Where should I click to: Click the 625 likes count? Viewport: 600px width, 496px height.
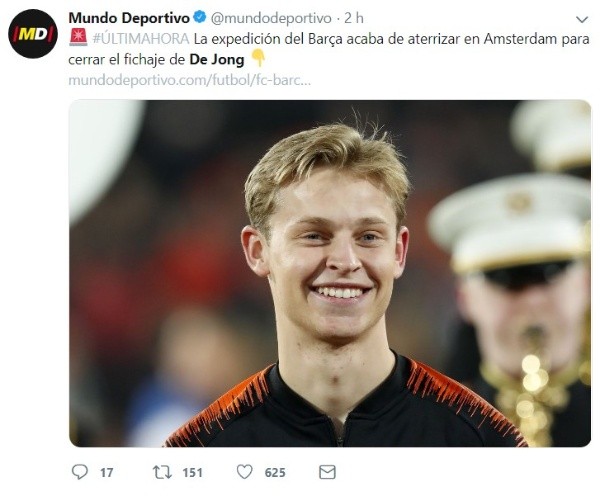[x=275, y=473]
